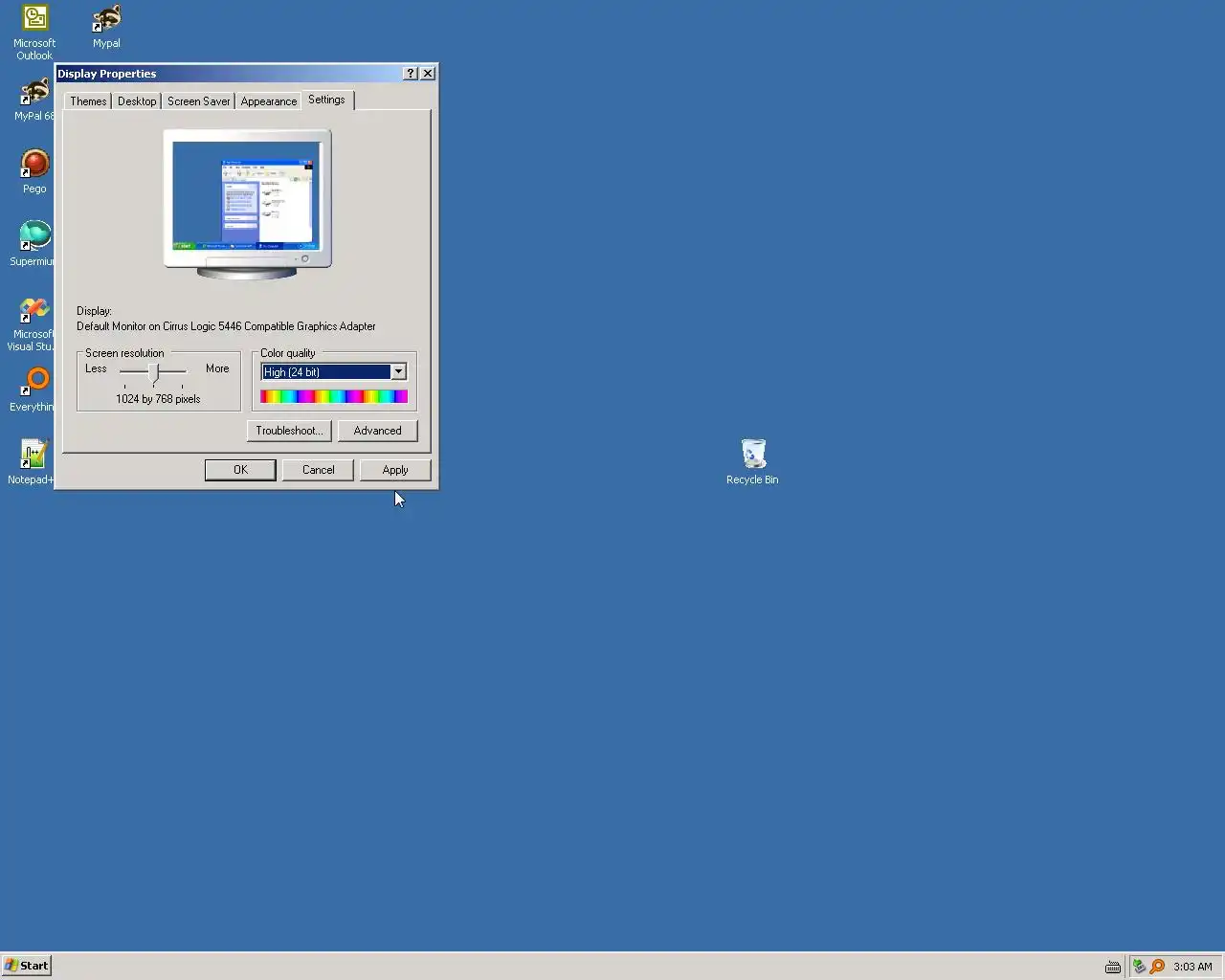Click the 'Default Monitor on Cirrus Logic' text

coord(226,326)
